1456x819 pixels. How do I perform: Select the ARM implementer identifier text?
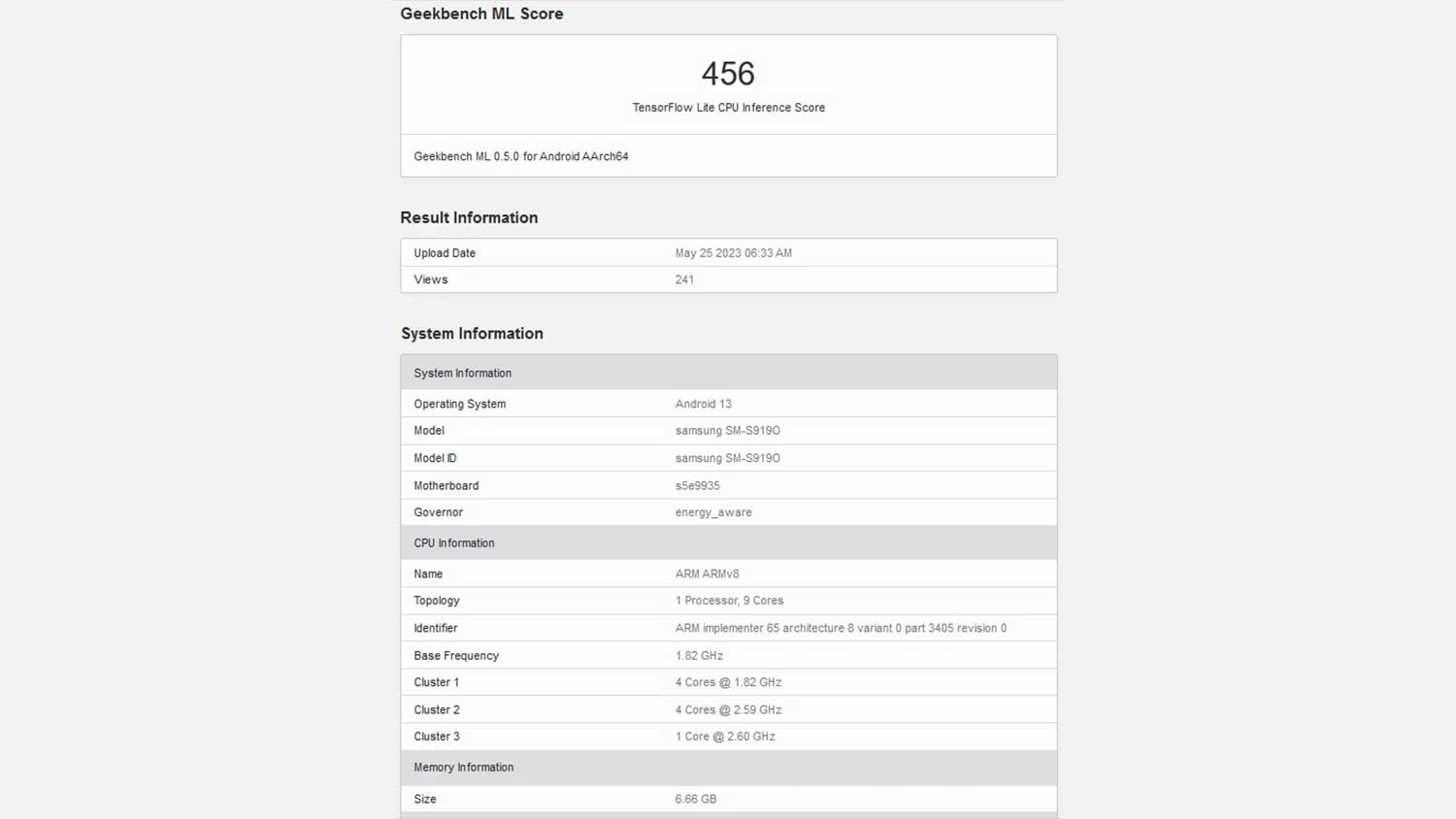coord(840,629)
